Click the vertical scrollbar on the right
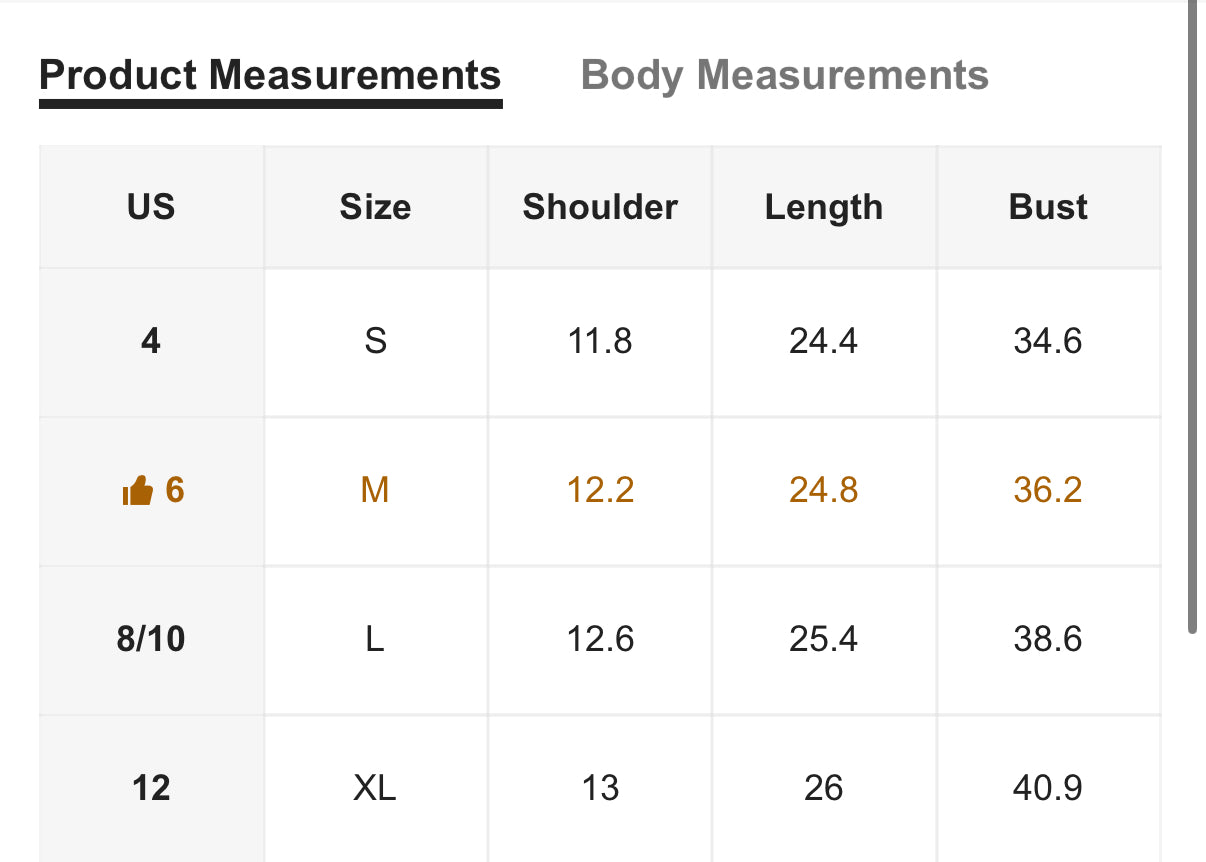Screen dimensions: 1206x862 [1191, 316]
